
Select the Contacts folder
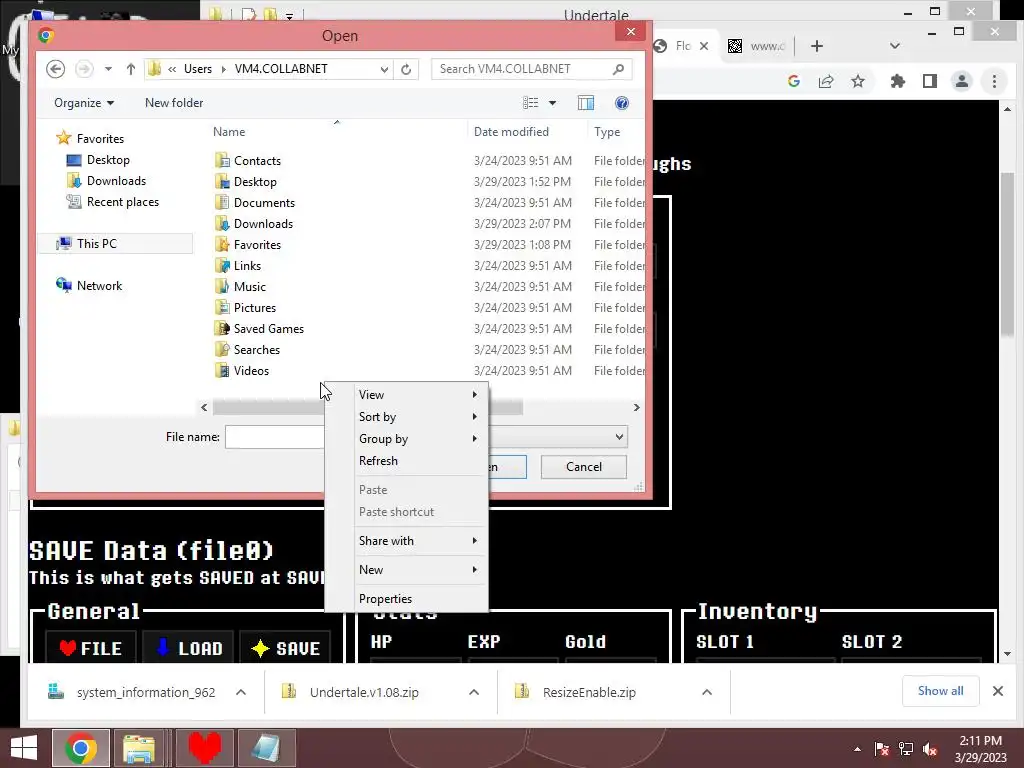(257, 161)
